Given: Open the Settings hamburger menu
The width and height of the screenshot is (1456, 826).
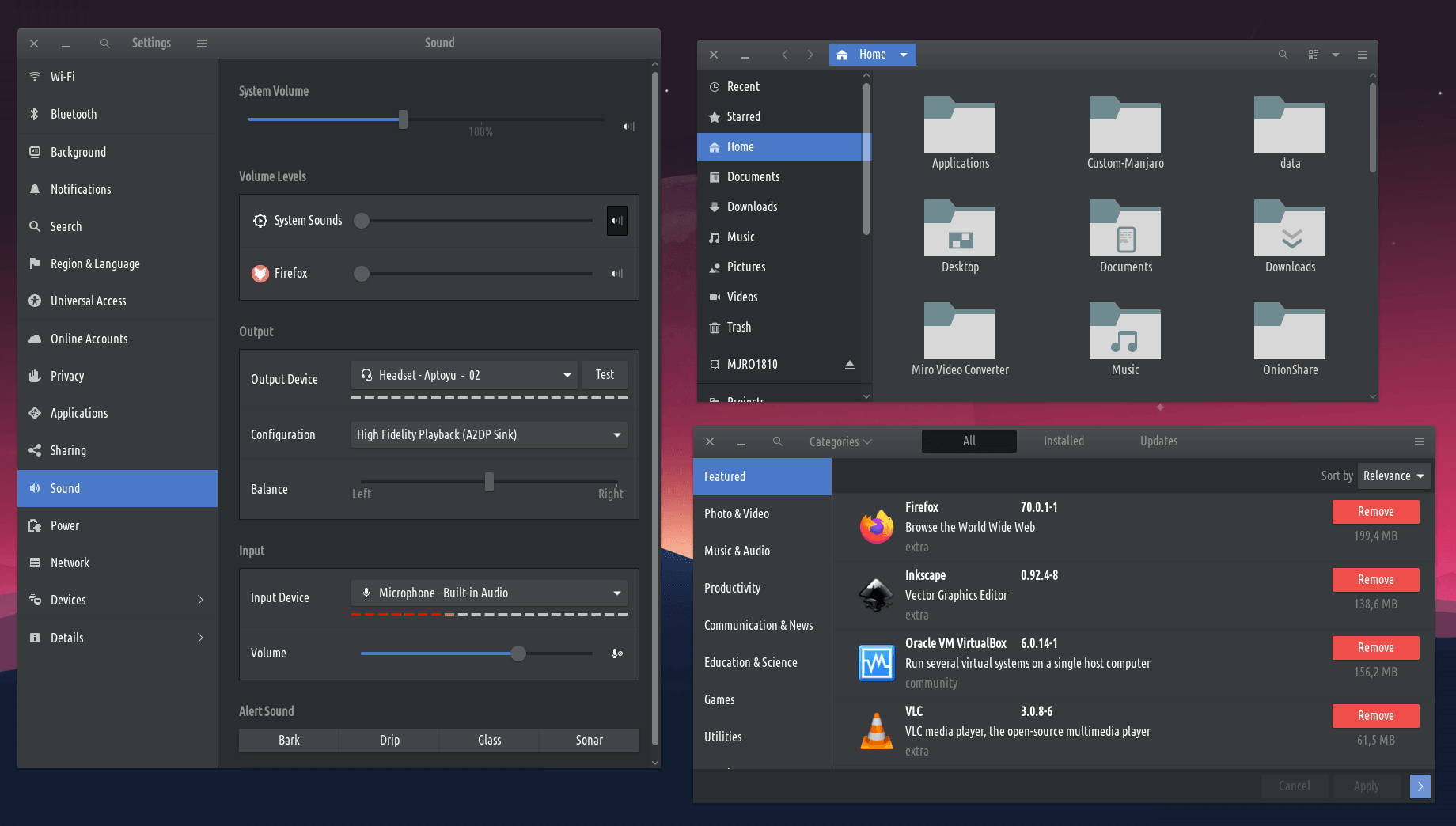Looking at the screenshot, I should (x=202, y=44).
